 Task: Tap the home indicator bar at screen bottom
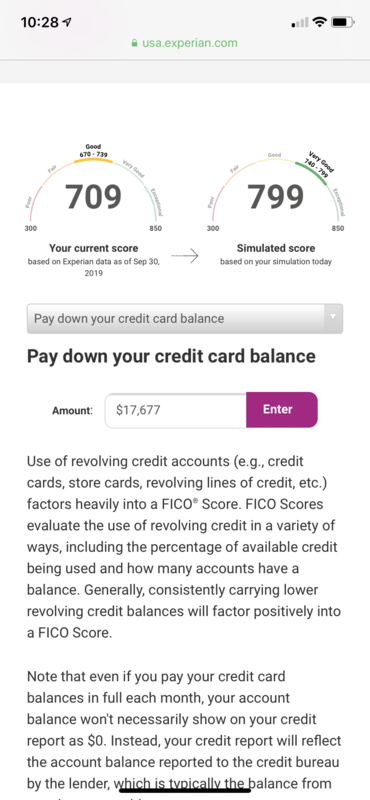[x=185, y=790]
